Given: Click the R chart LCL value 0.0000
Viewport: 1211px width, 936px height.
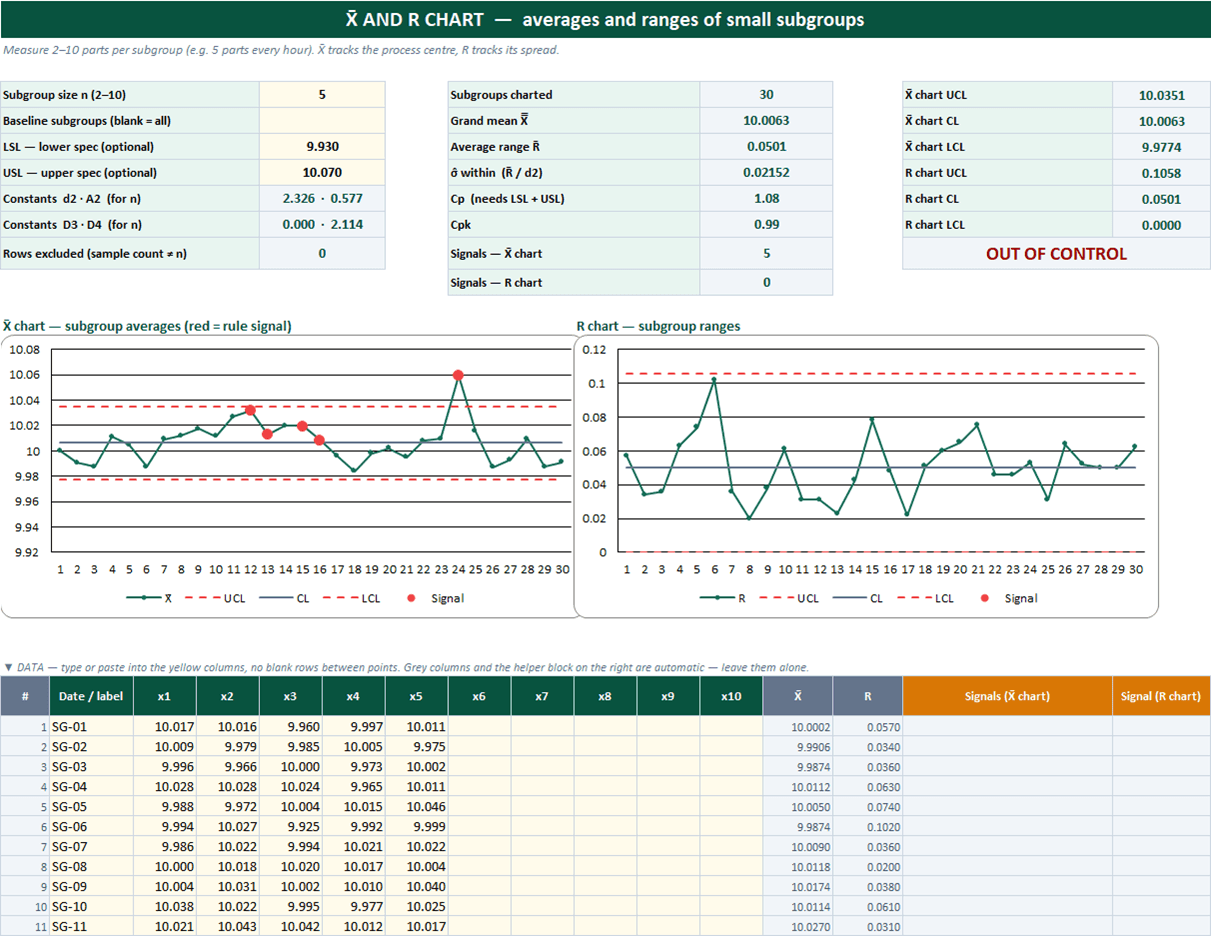Looking at the screenshot, I should pyautogui.click(x=1161, y=225).
